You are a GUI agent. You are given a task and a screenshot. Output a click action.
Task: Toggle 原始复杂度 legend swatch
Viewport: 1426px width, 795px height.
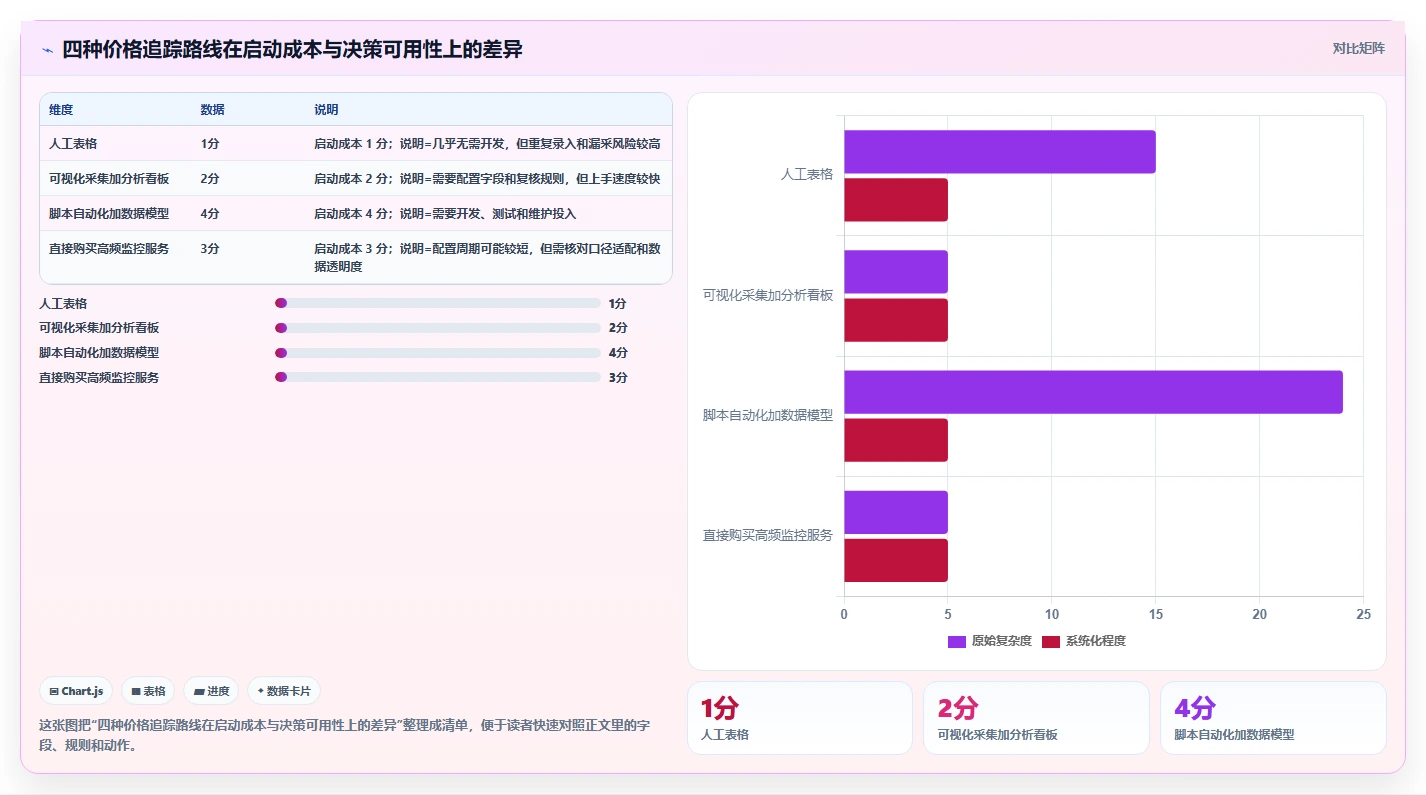point(957,641)
